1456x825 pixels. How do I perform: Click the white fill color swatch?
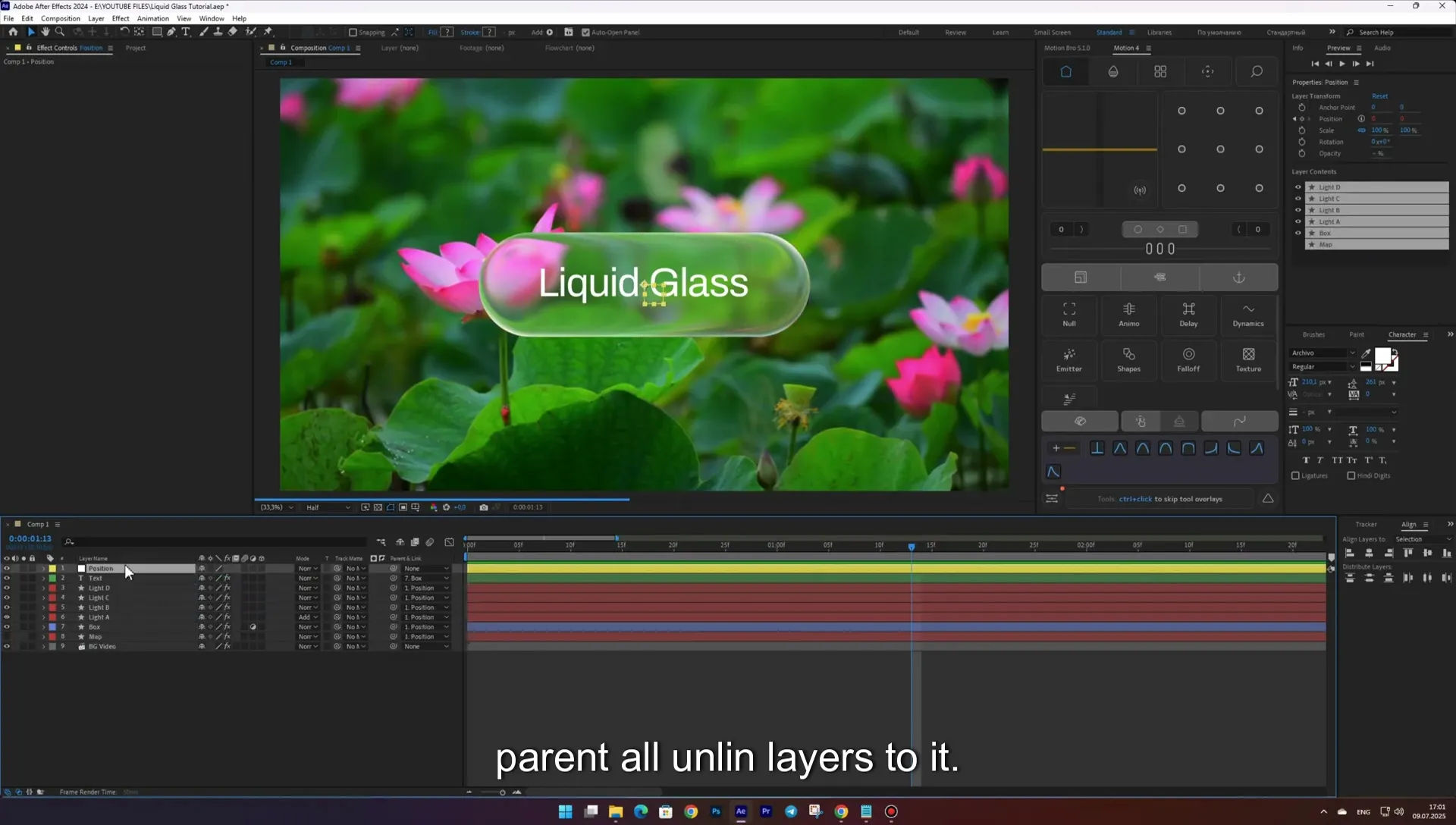pyautogui.click(x=1382, y=357)
